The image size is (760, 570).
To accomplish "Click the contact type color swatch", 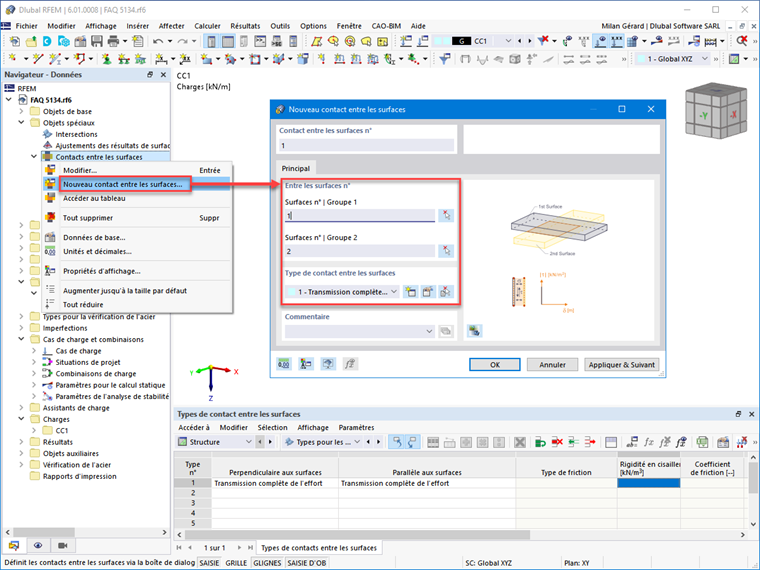I will pos(292,292).
